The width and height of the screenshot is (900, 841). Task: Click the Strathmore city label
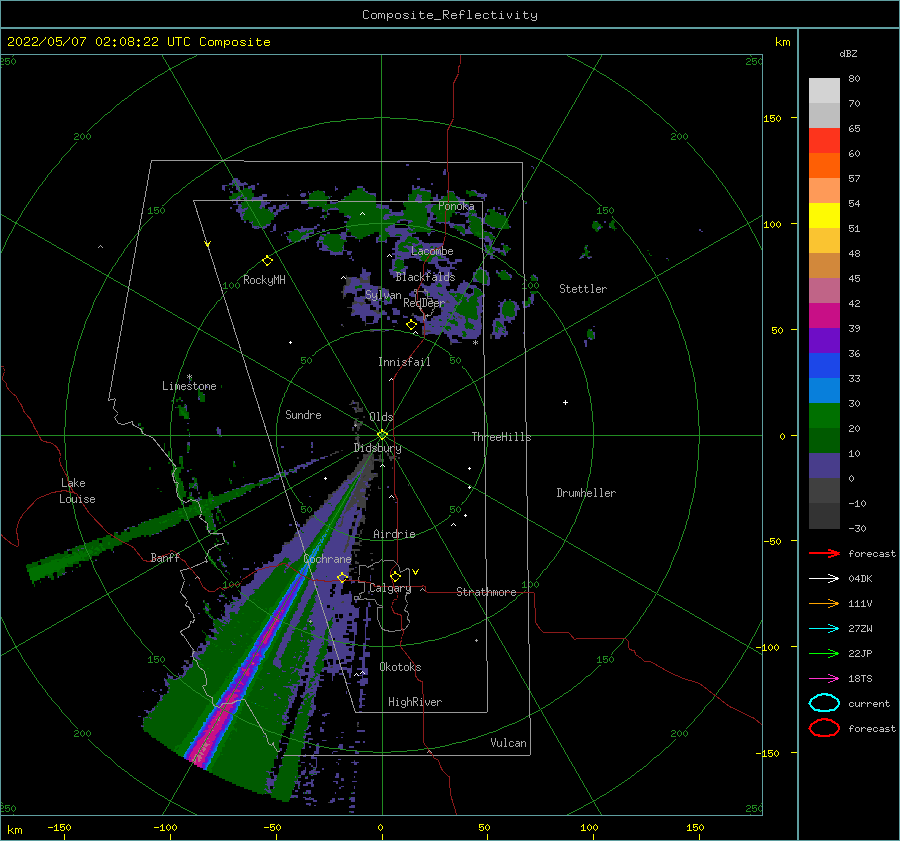click(486, 592)
